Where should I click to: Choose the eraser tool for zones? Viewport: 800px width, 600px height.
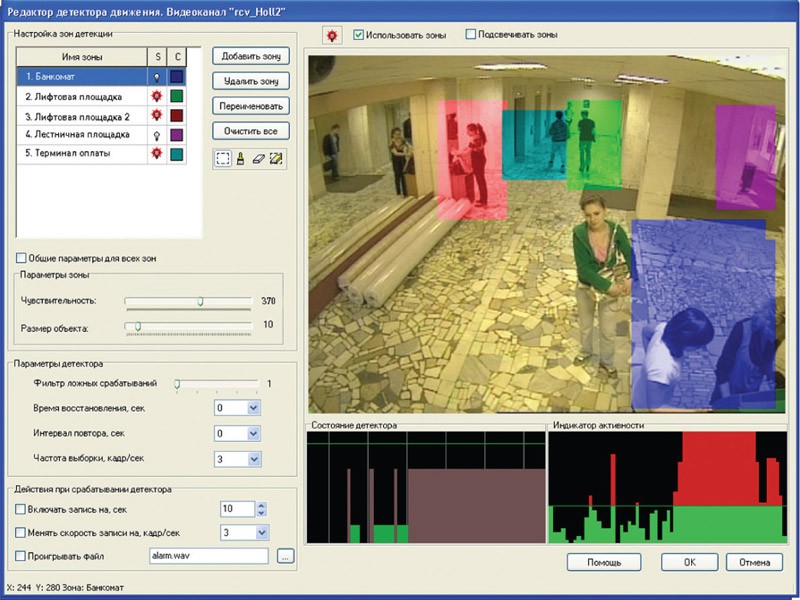(259, 158)
